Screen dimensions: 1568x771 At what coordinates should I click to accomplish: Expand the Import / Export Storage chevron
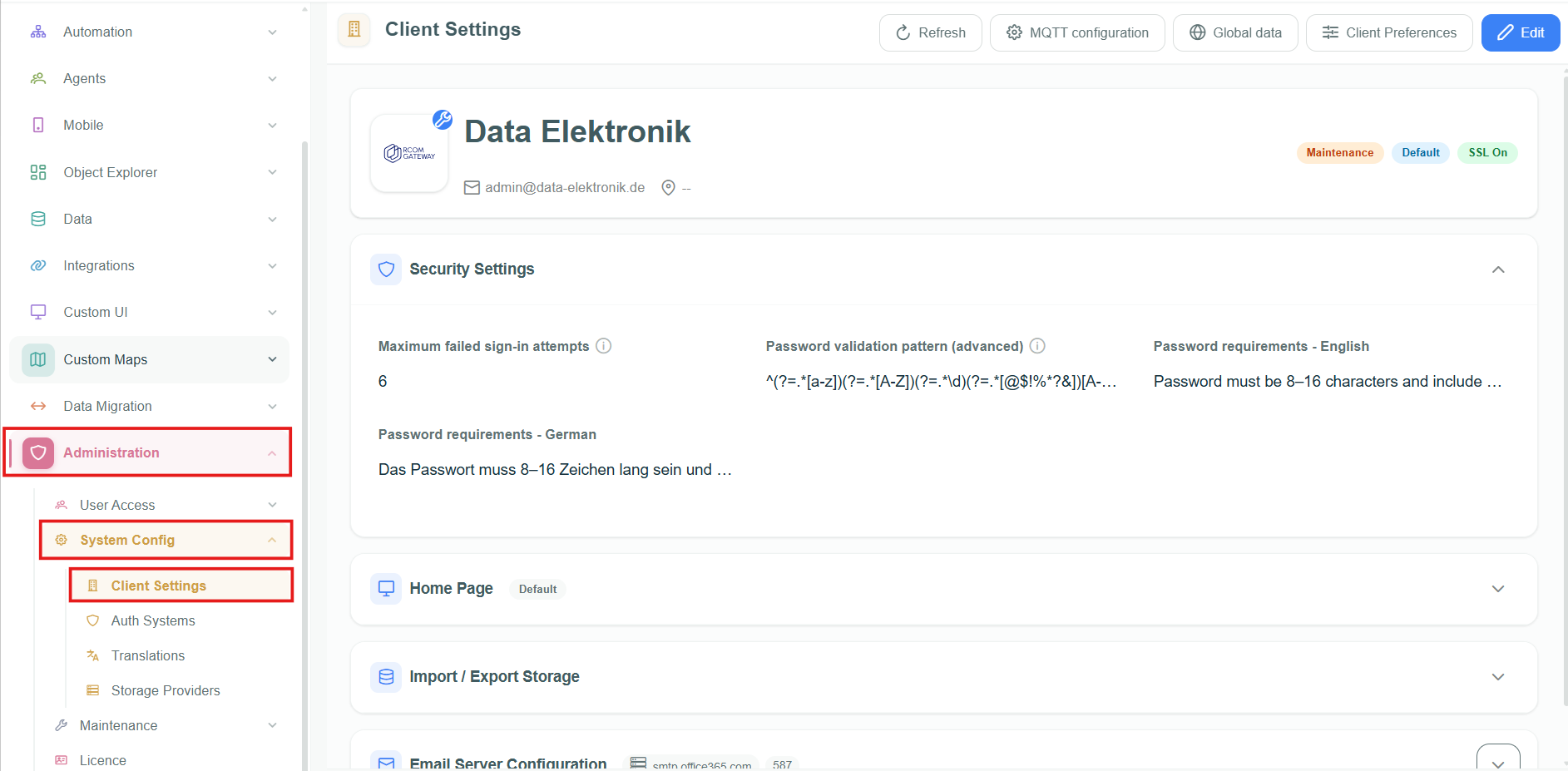point(1498,677)
